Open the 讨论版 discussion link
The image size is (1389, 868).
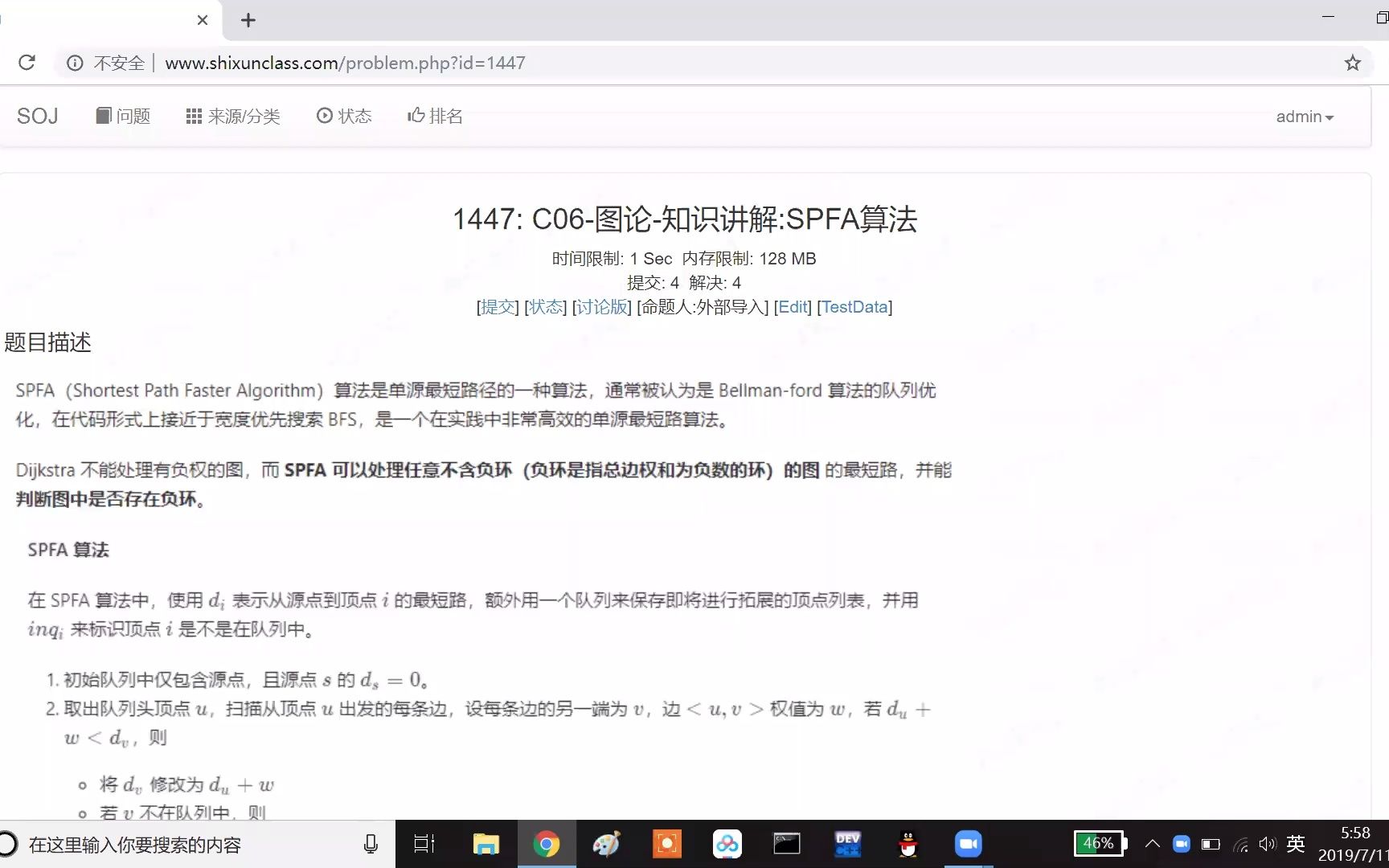click(x=602, y=307)
